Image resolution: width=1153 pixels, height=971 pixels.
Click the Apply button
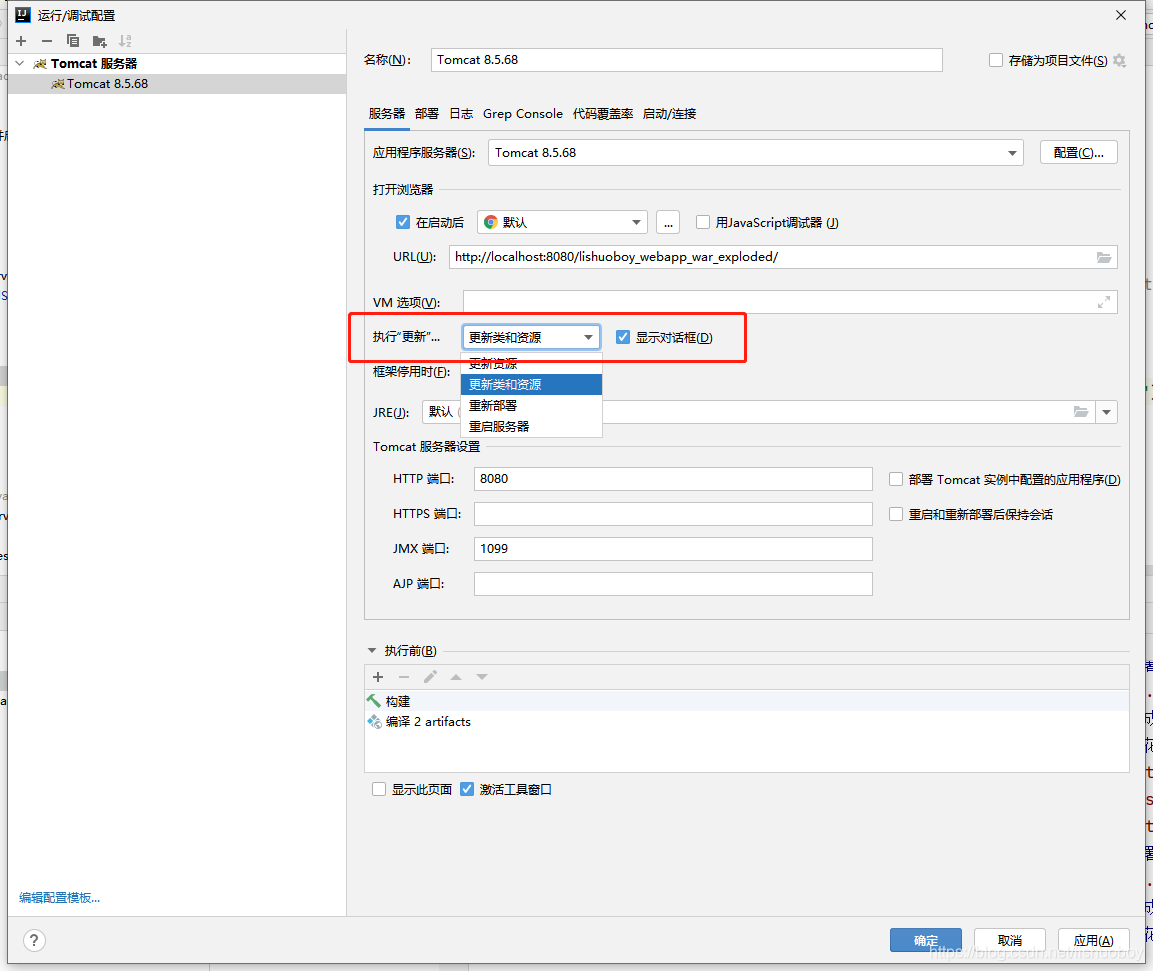pyautogui.click(x=1093, y=940)
